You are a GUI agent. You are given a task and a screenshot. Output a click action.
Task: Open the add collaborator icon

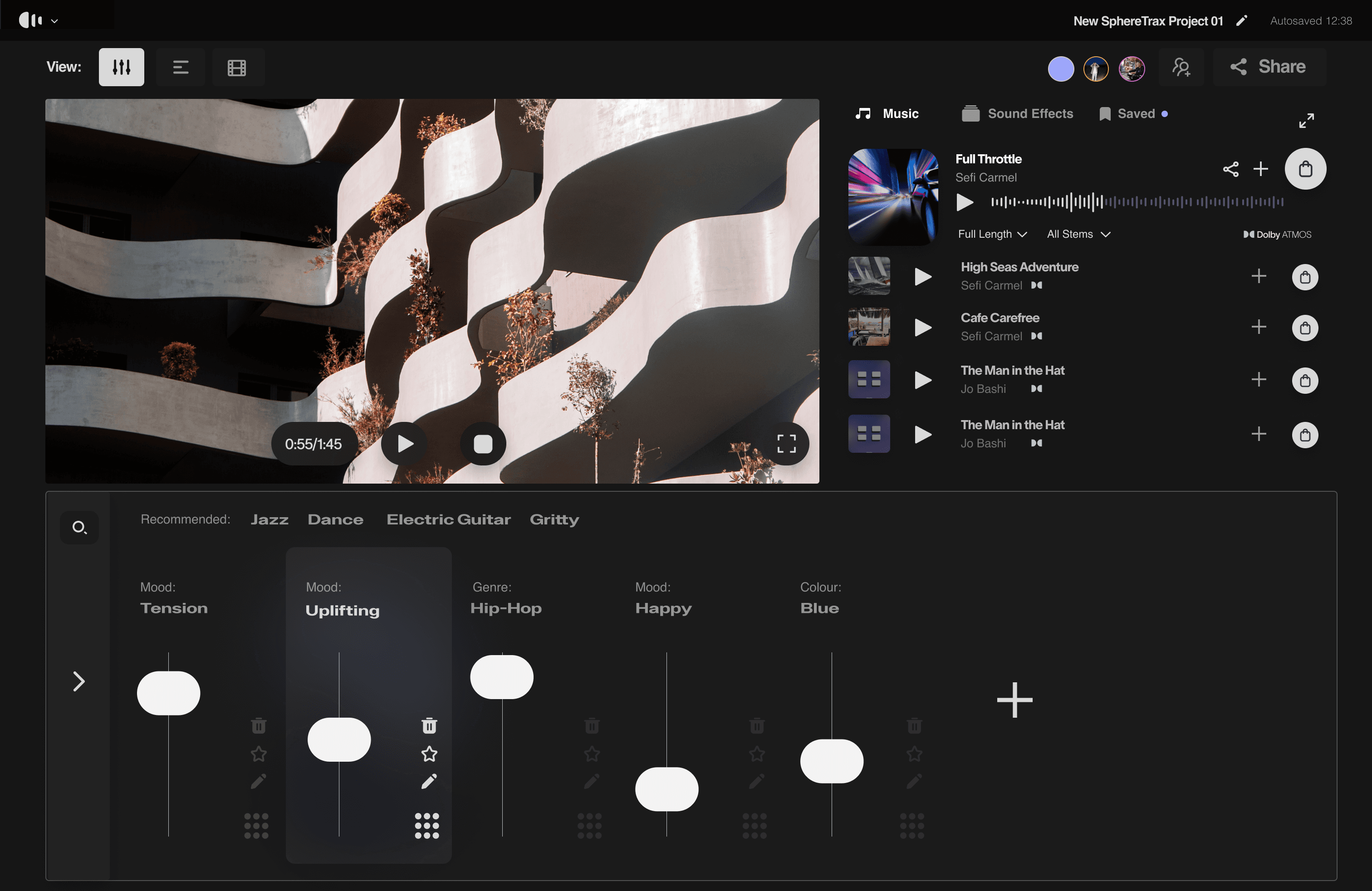click(1181, 68)
